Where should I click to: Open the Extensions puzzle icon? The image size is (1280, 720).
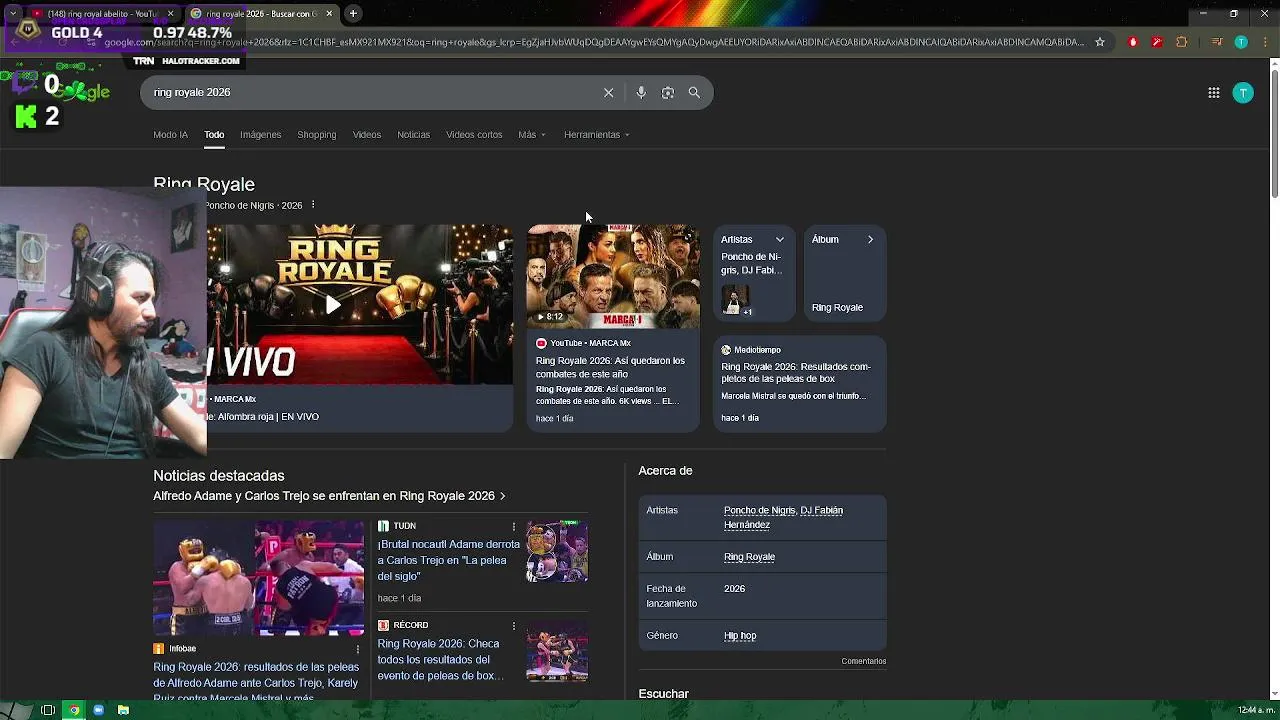tap(1181, 42)
